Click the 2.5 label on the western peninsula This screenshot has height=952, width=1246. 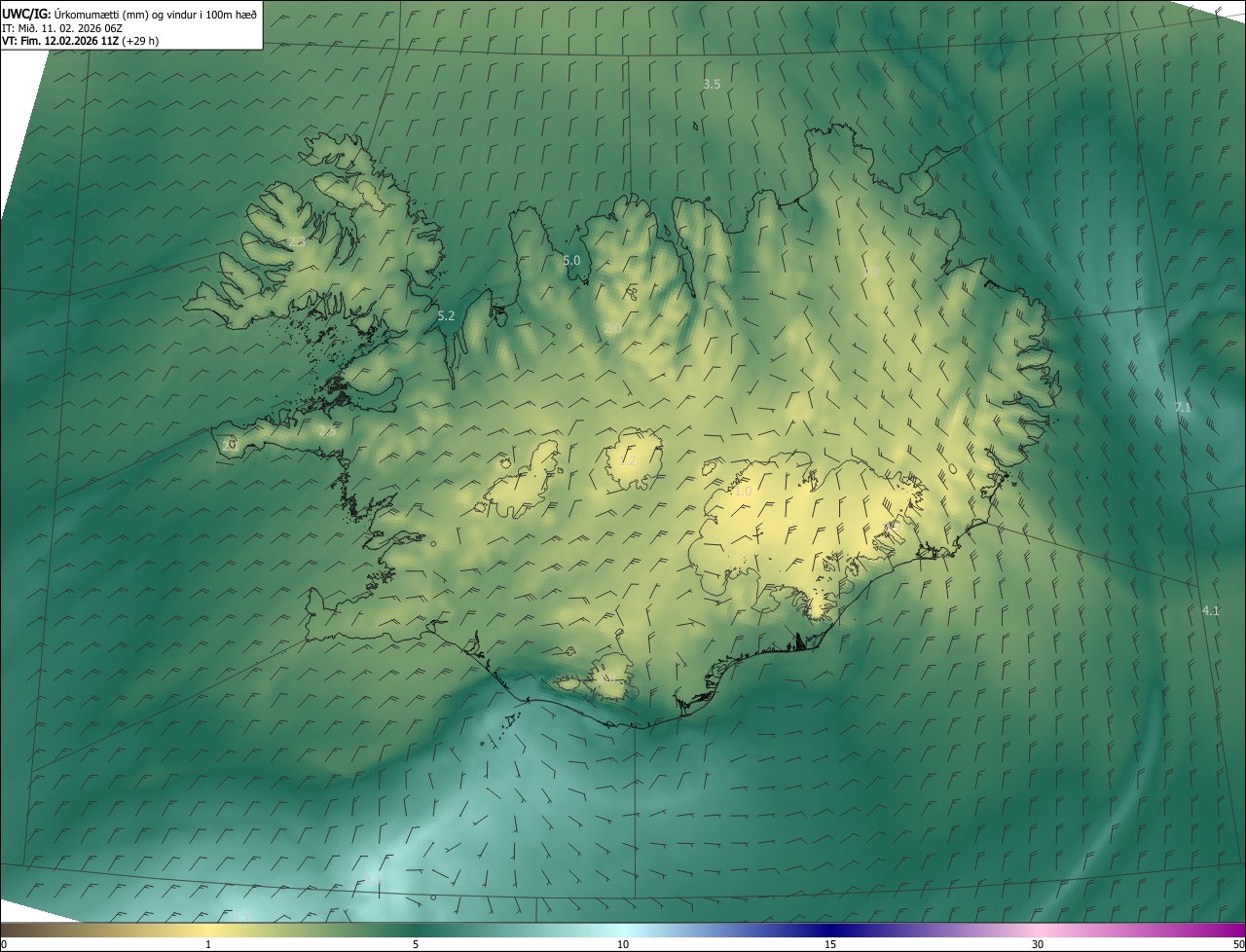pos(326,431)
